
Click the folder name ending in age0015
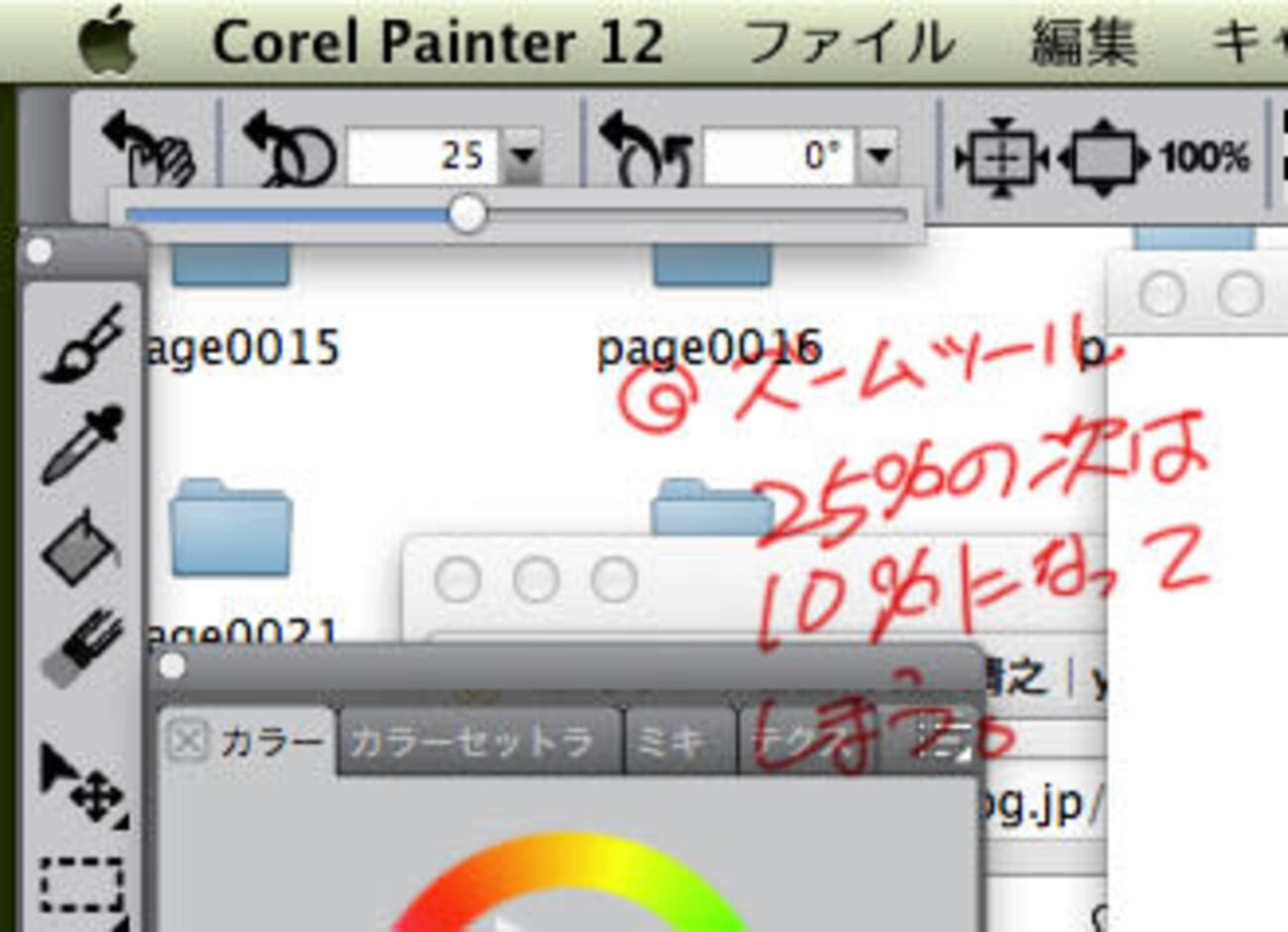pos(242,349)
